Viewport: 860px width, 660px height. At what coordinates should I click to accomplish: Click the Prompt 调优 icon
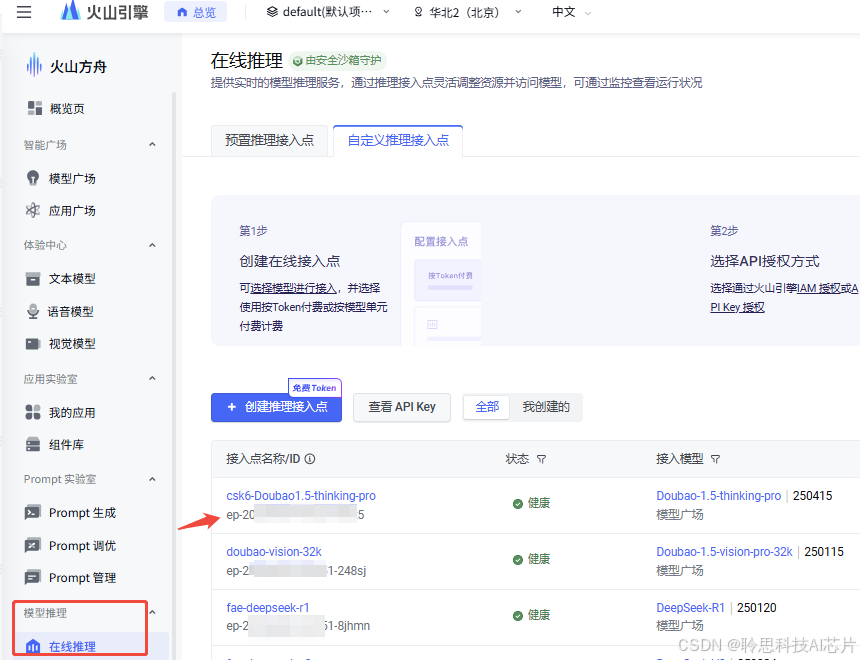[32, 545]
